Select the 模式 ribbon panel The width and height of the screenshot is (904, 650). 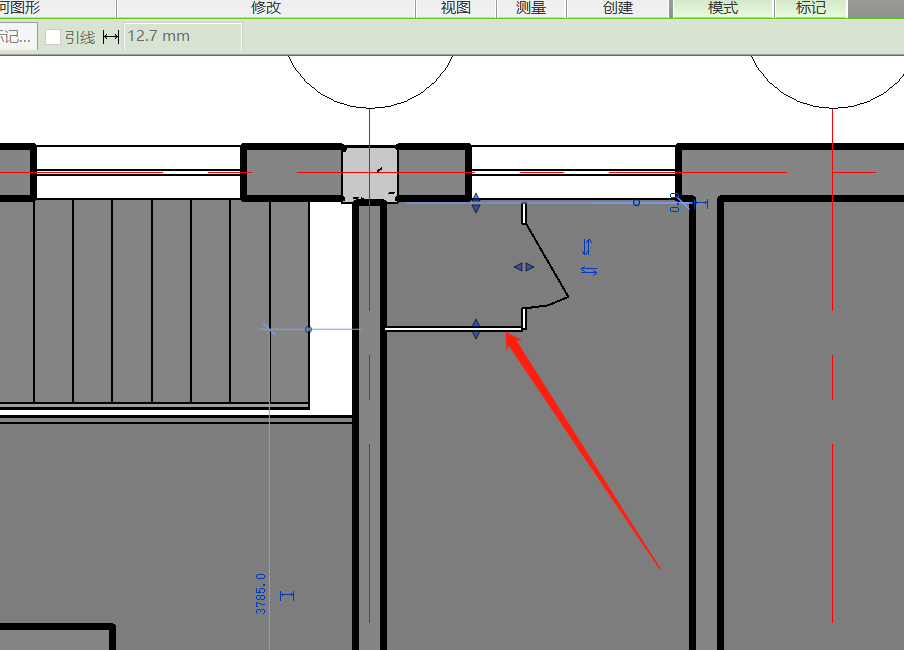[722, 8]
